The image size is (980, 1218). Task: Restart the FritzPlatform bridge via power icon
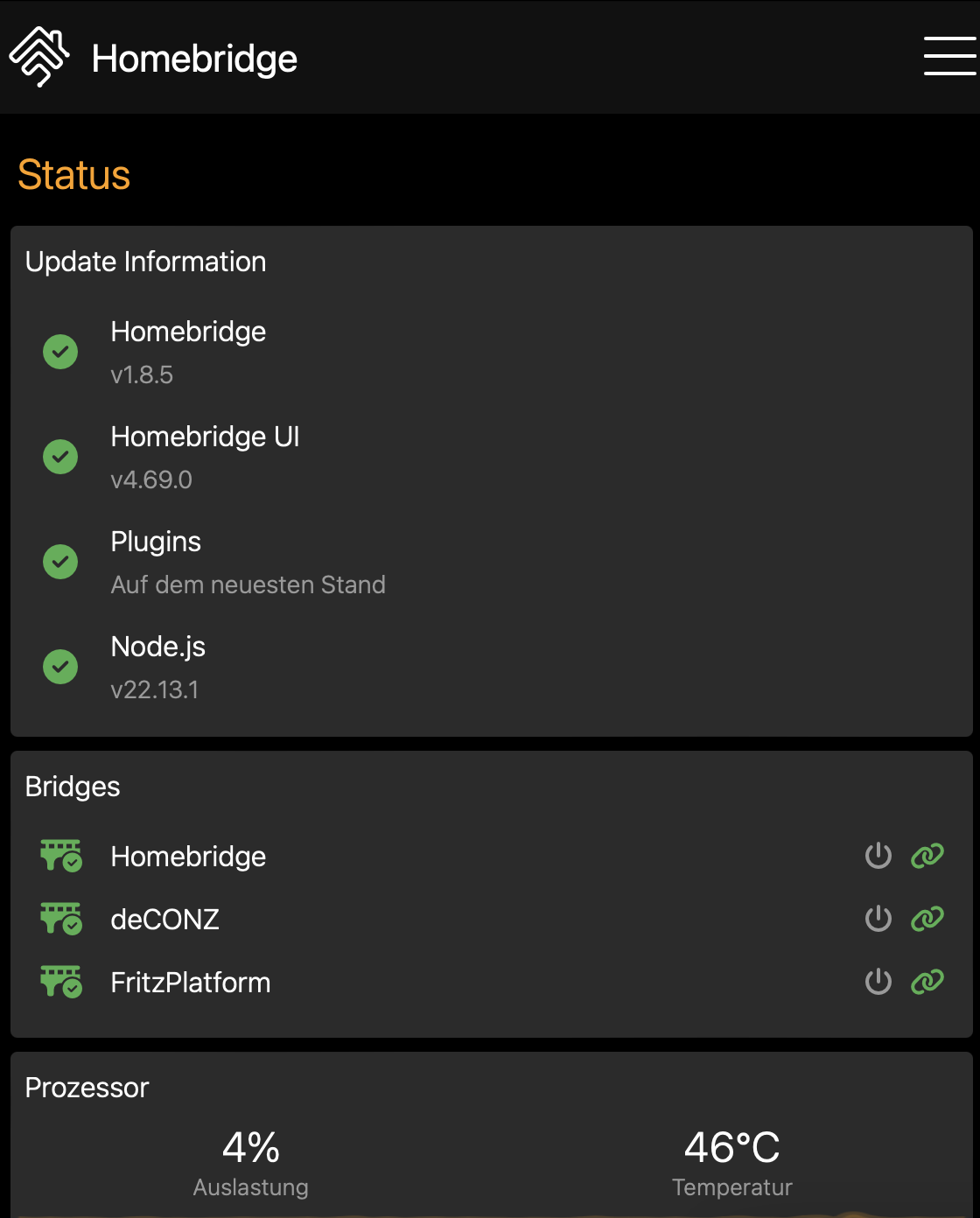click(878, 982)
